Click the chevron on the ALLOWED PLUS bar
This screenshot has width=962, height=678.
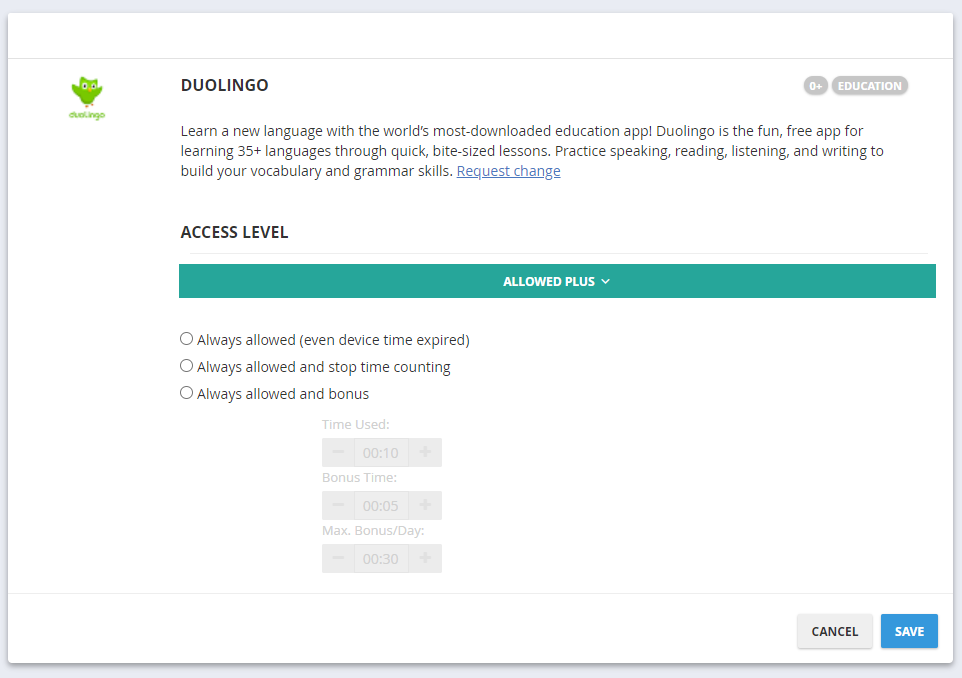tap(604, 281)
